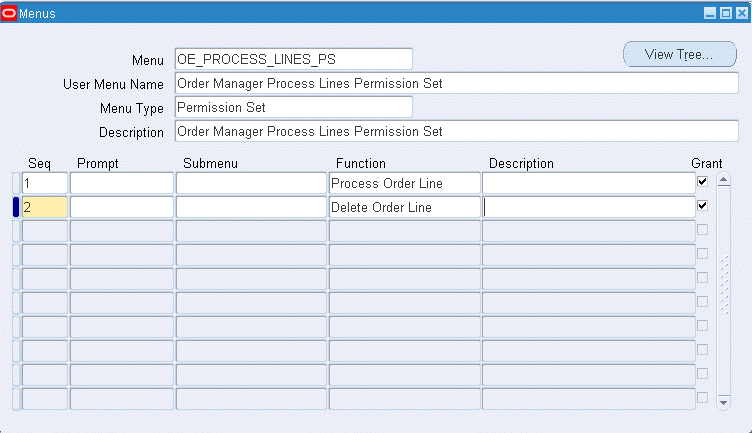The width and height of the screenshot is (752, 433).
Task: Uncheck Grant for Delete Order Line row
Action: tap(702, 206)
